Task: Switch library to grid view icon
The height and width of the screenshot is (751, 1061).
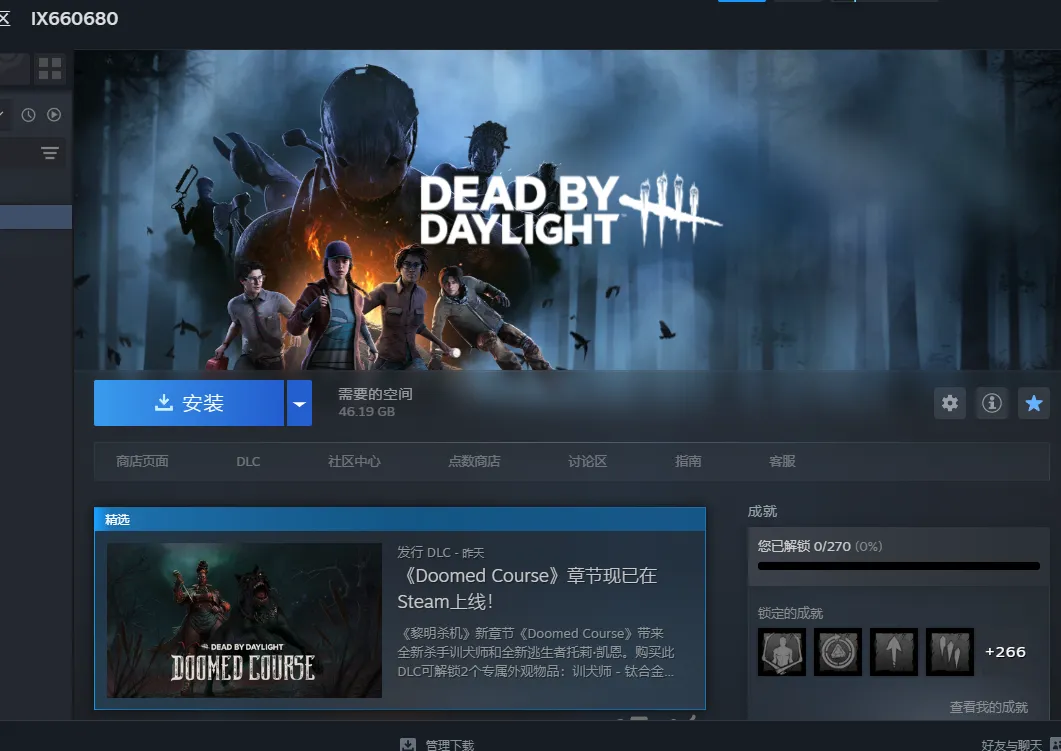Action: (x=49, y=69)
